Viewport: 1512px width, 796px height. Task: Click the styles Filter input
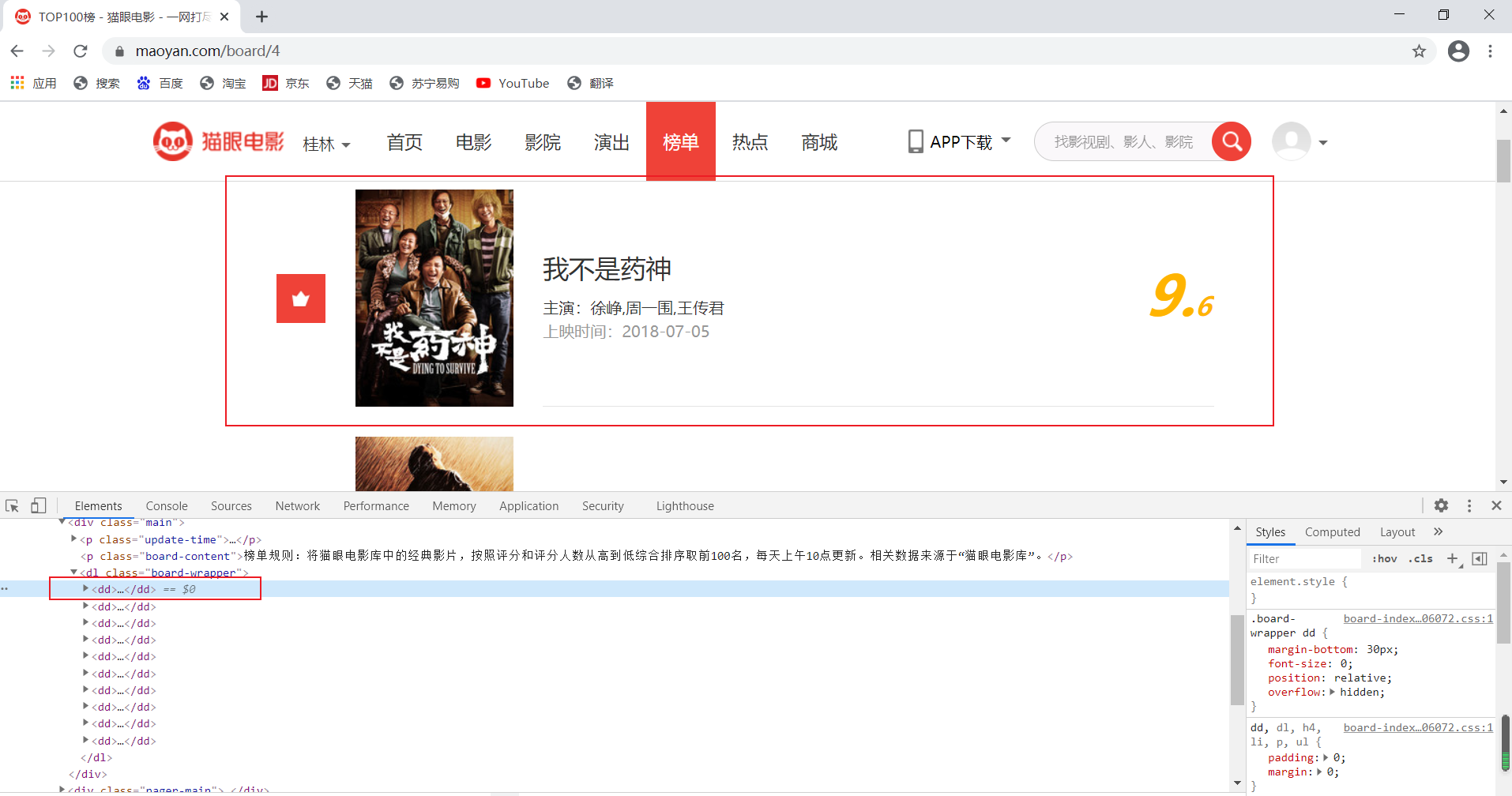pos(1305,558)
